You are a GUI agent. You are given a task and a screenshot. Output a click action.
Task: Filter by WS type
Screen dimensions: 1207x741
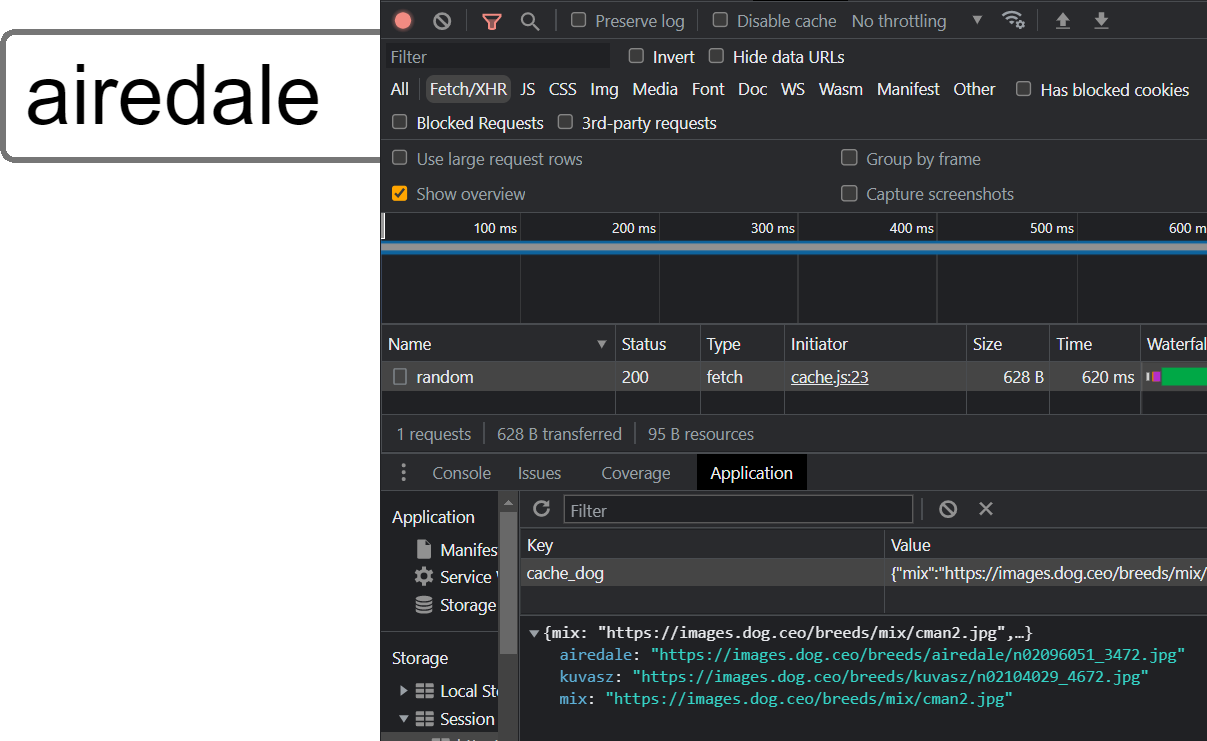(x=793, y=89)
